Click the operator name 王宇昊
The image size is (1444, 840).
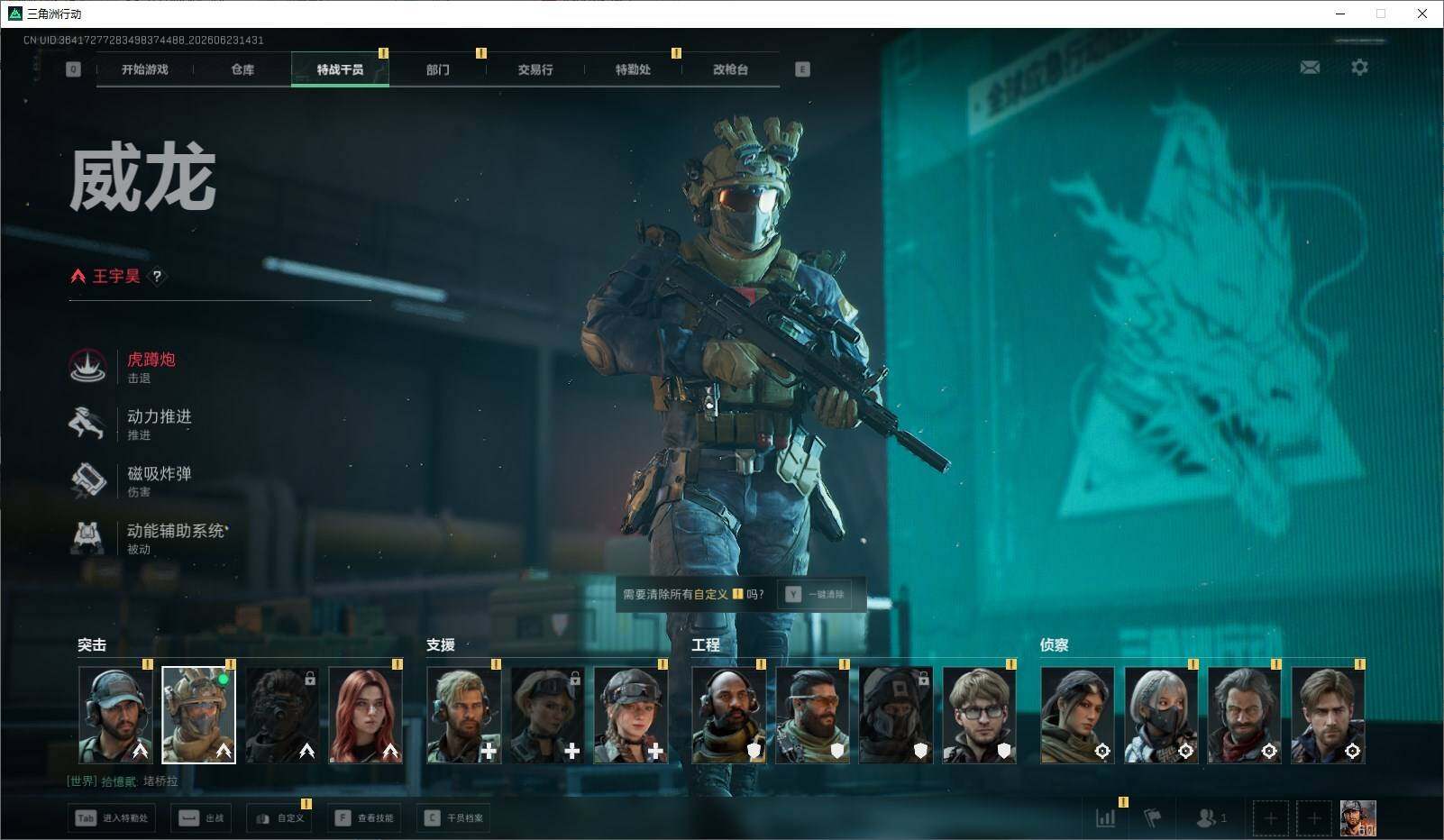click(x=116, y=277)
